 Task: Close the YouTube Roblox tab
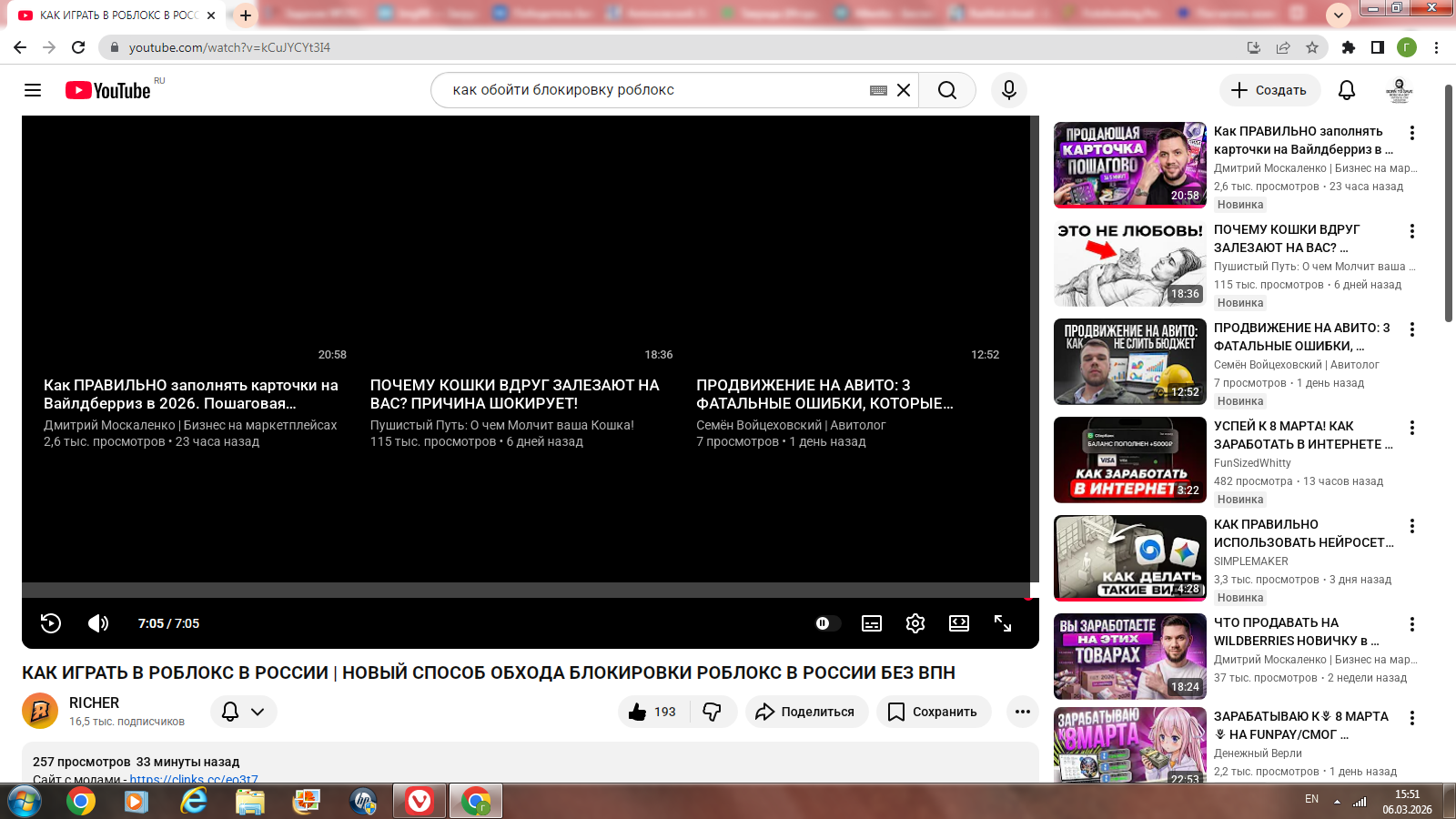click(211, 15)
